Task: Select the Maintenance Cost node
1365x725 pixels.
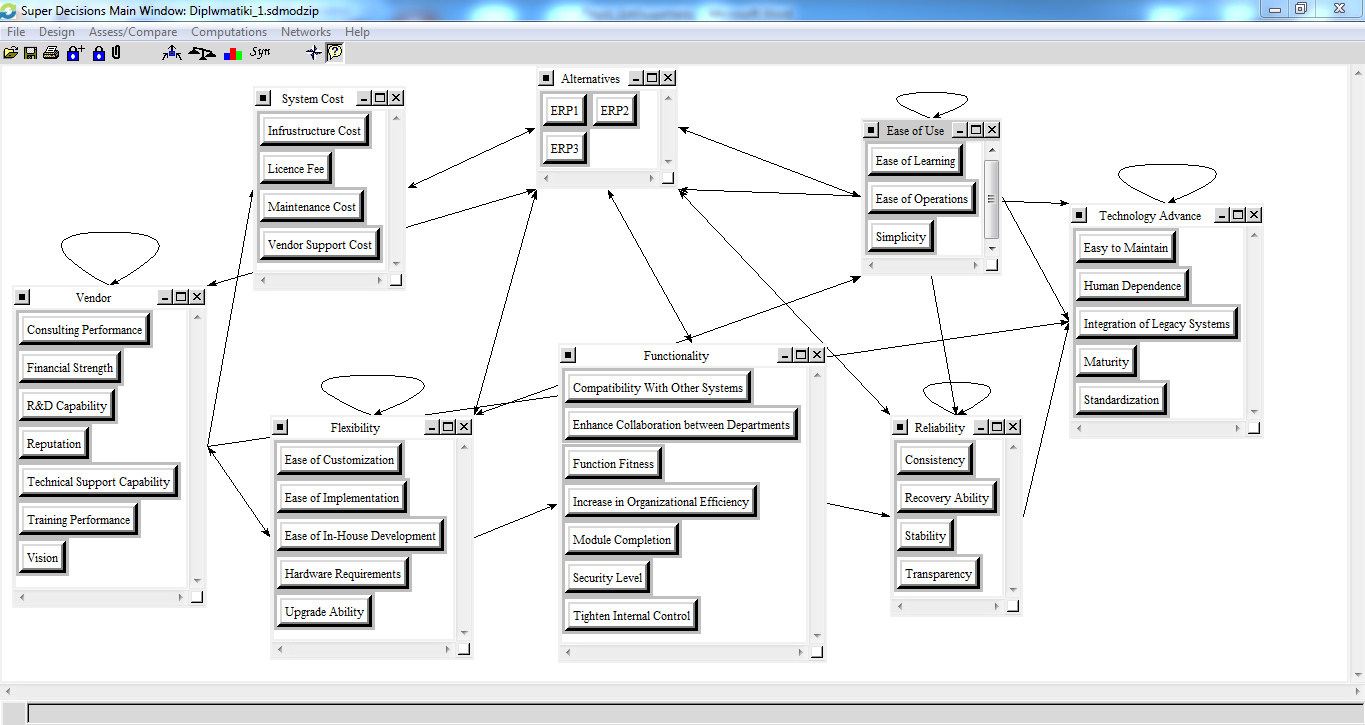Action: point(312,207)
